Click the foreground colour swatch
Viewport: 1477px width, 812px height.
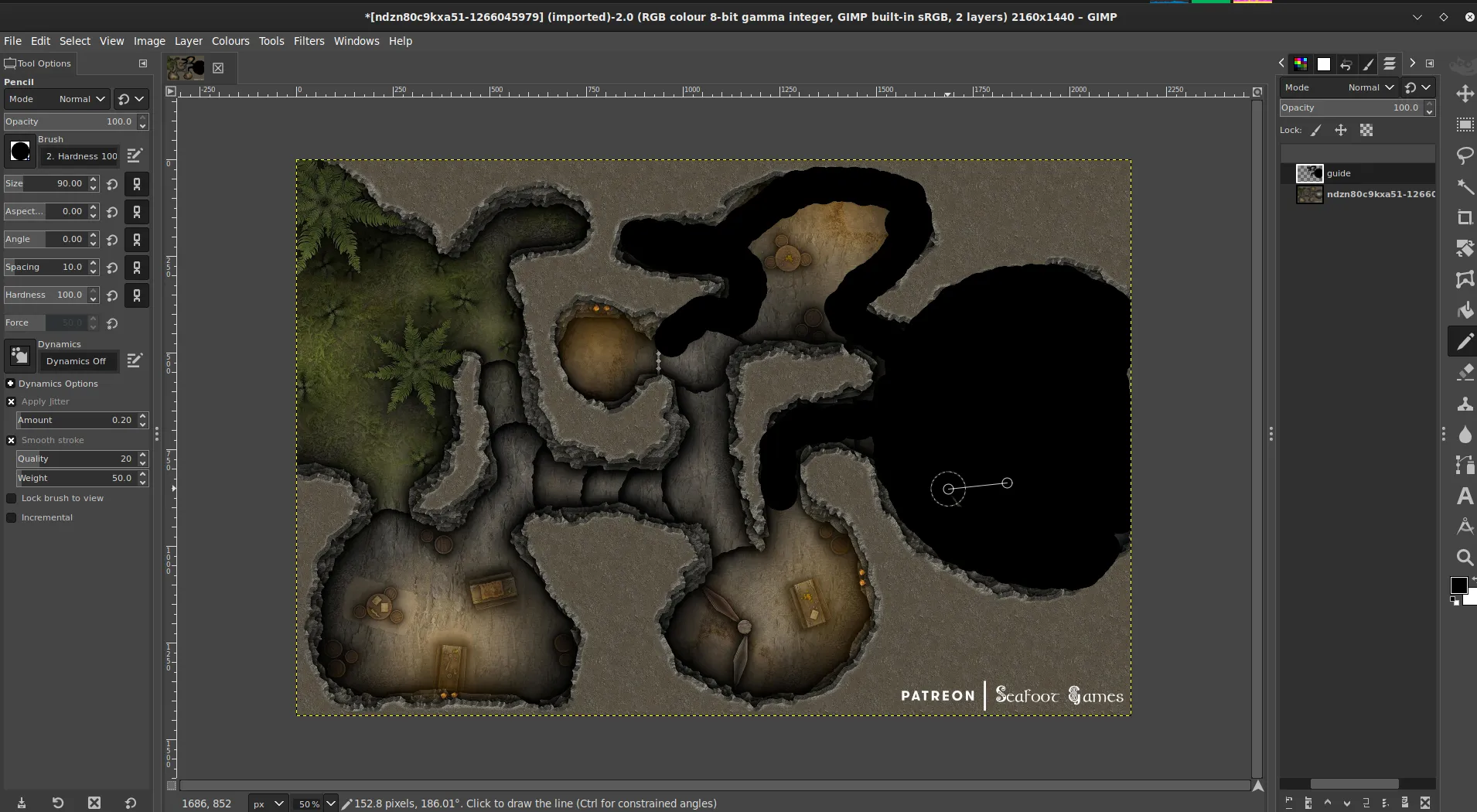pyautogui.click(x=1458, y=585)
